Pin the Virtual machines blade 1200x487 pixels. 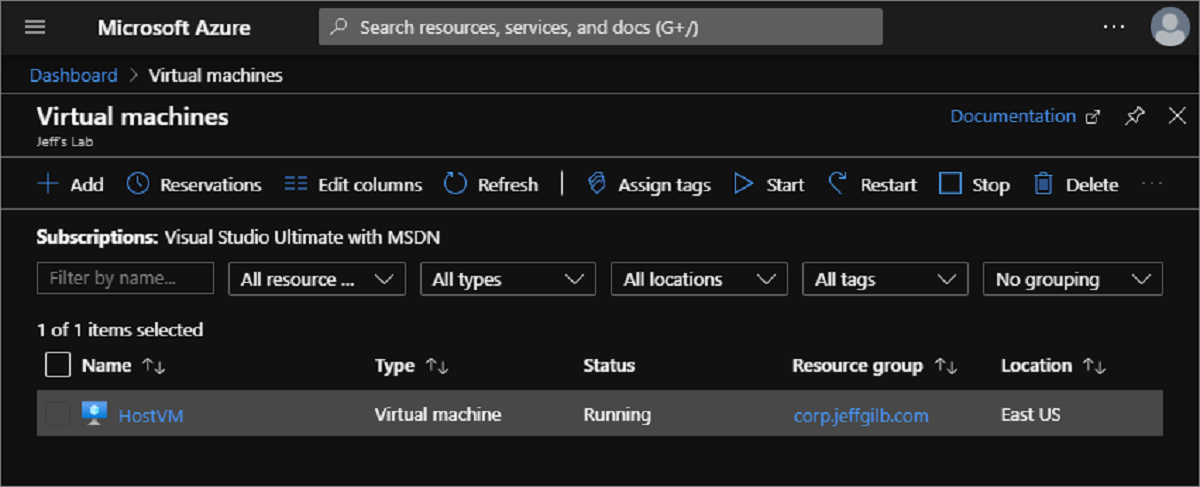coord(1134,116)
